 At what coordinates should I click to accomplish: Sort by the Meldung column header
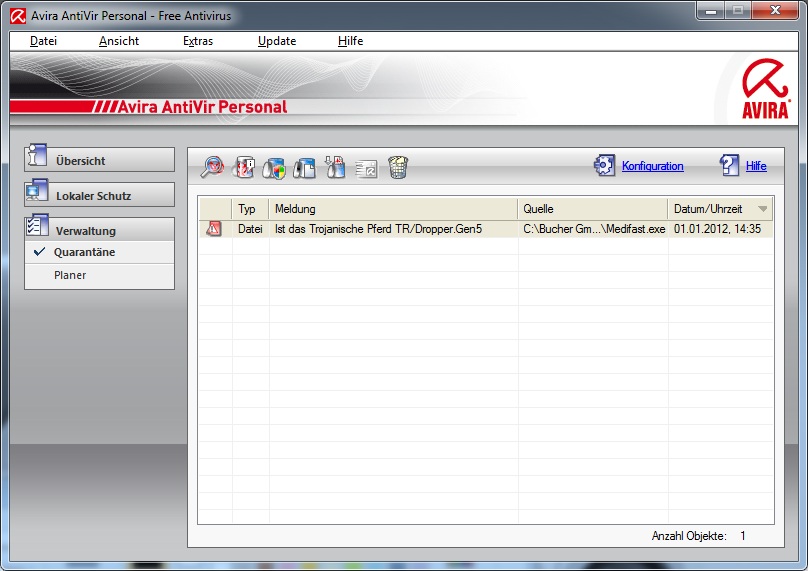tap(393, 209)
